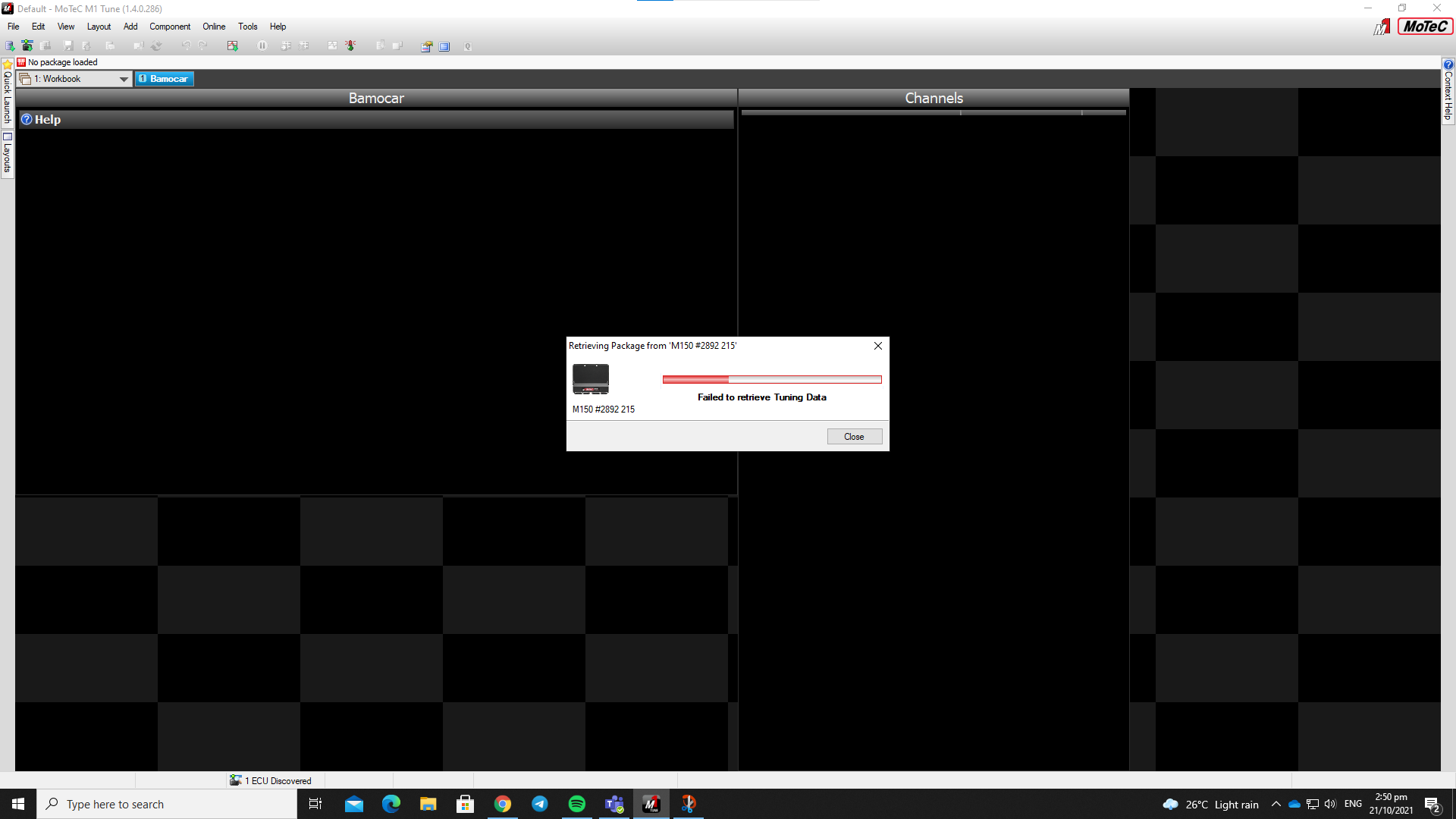Click the chart with green arrow icon
Screen dimensions: 1456x819
[233, 46]
